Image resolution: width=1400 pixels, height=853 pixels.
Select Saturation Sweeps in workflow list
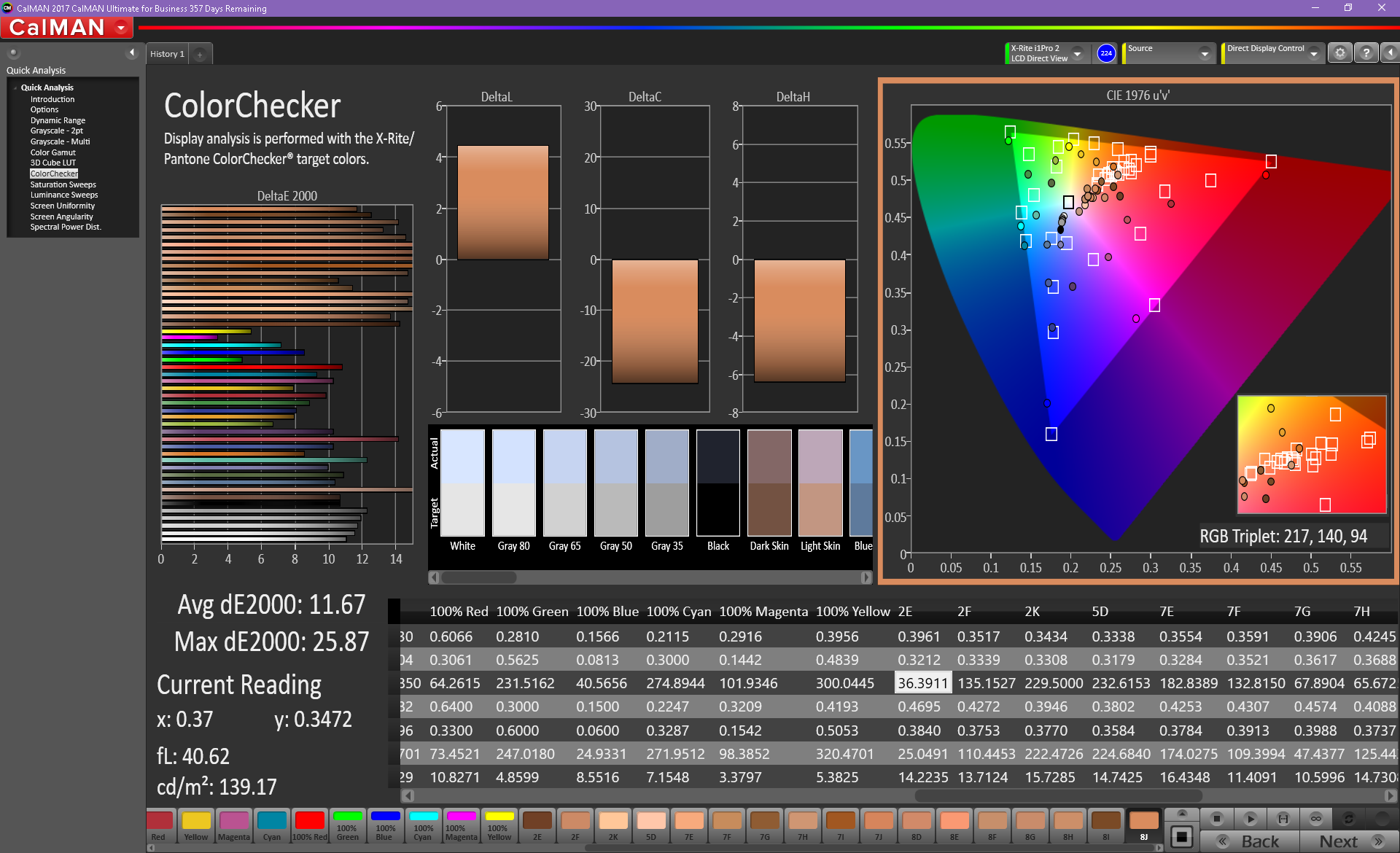(63, 184)
